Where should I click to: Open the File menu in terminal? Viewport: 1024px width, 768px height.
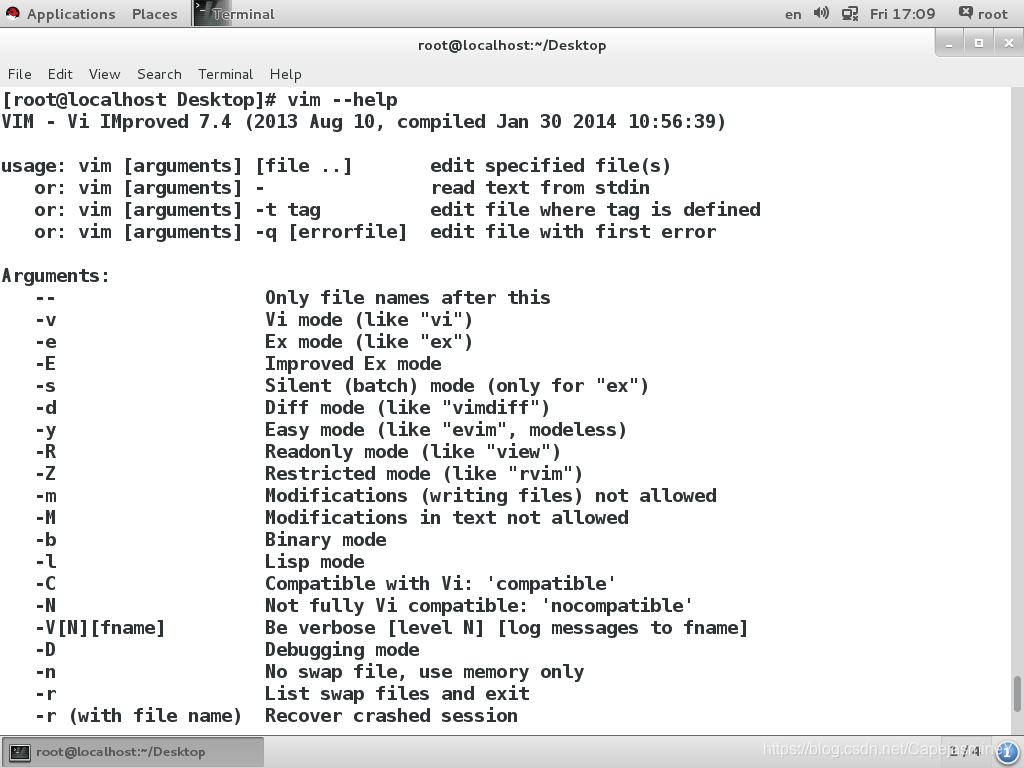coord(20,74)
